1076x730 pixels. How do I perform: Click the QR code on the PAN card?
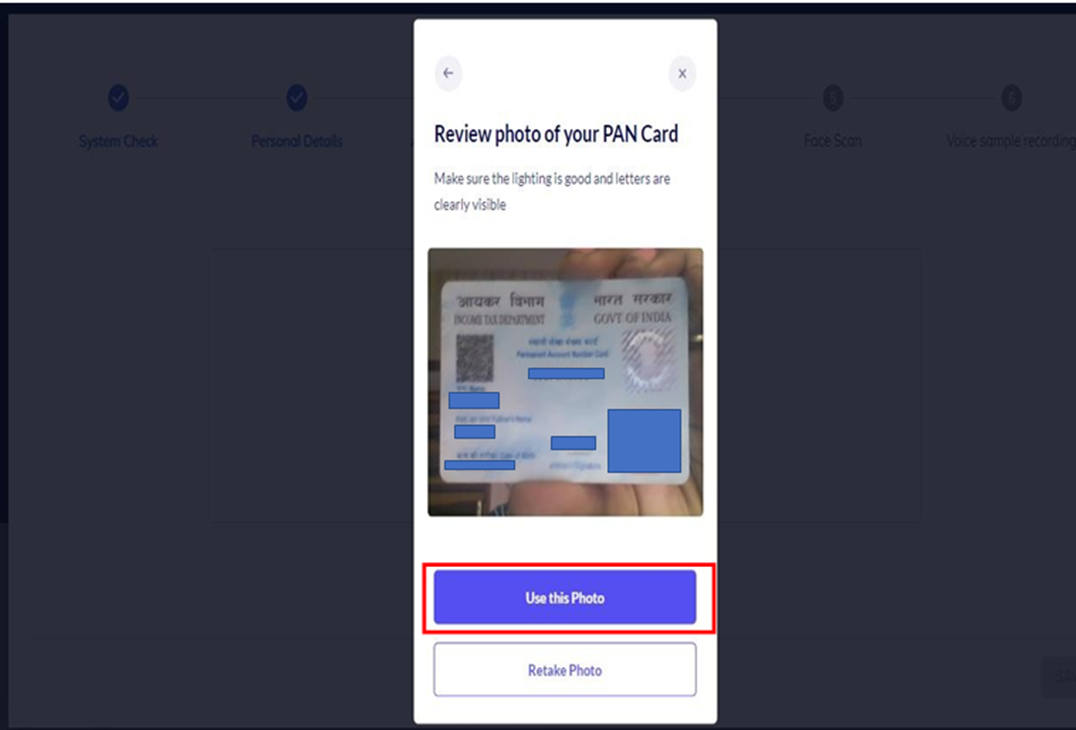[x=474, y=358]
